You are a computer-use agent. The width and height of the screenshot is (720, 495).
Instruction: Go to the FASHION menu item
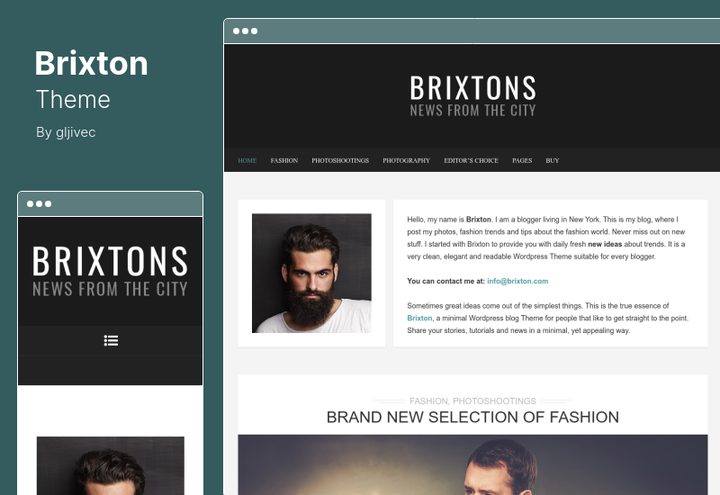point(284,160)
